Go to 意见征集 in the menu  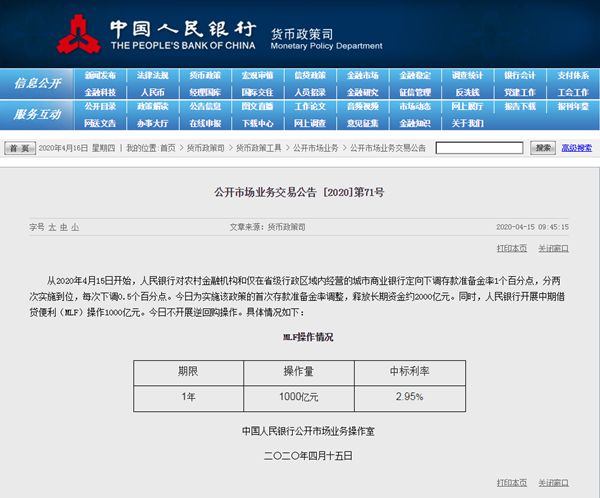point(363,123)
